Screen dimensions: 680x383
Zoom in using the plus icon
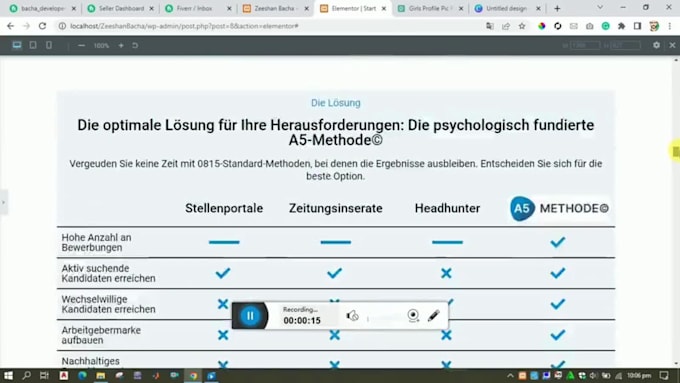(x=121, y=45)
